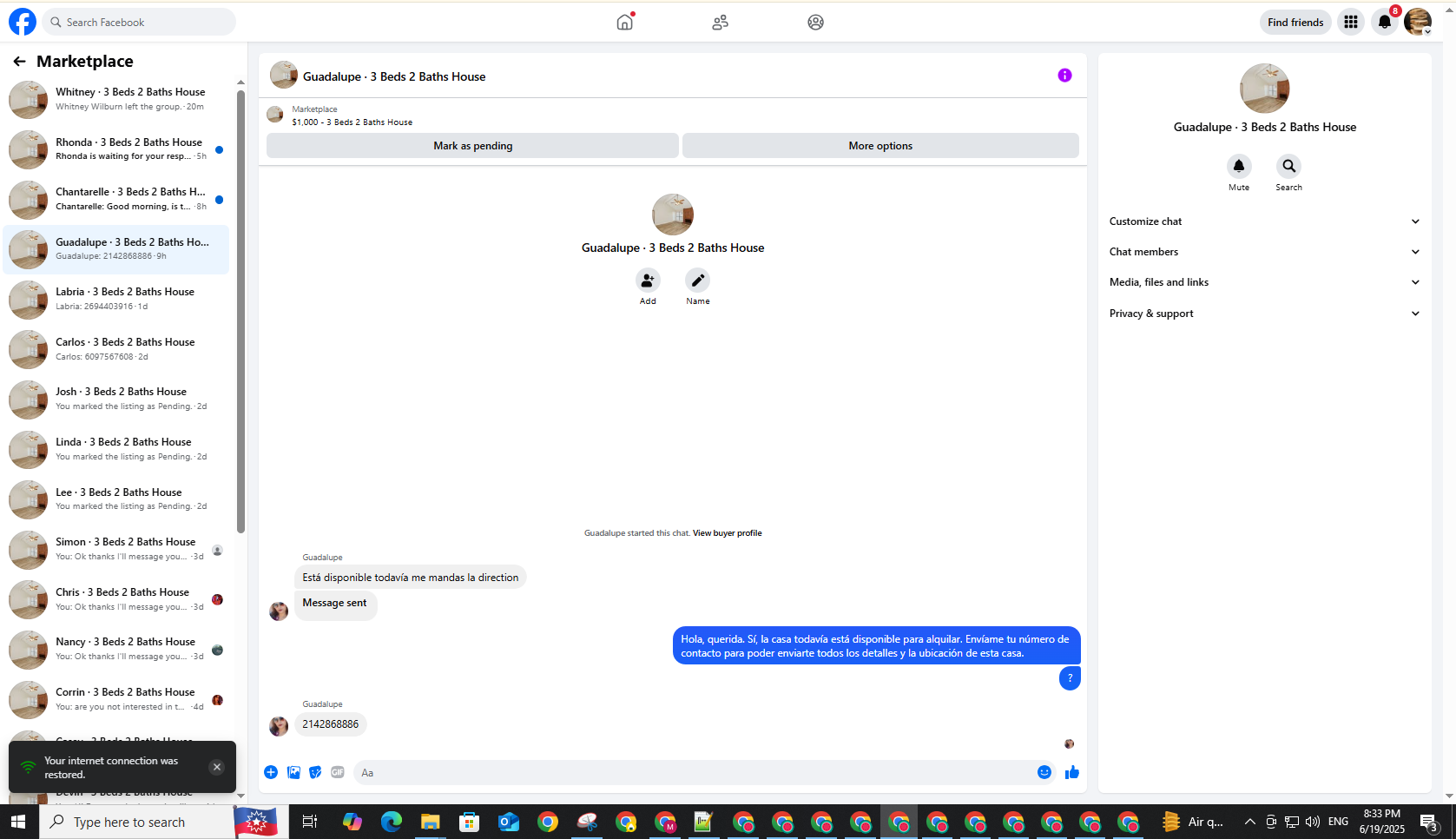Viewport: 1456px width, 839px height.
Task: Mute the Guadalupe conversation
Action: (1239, 166)
